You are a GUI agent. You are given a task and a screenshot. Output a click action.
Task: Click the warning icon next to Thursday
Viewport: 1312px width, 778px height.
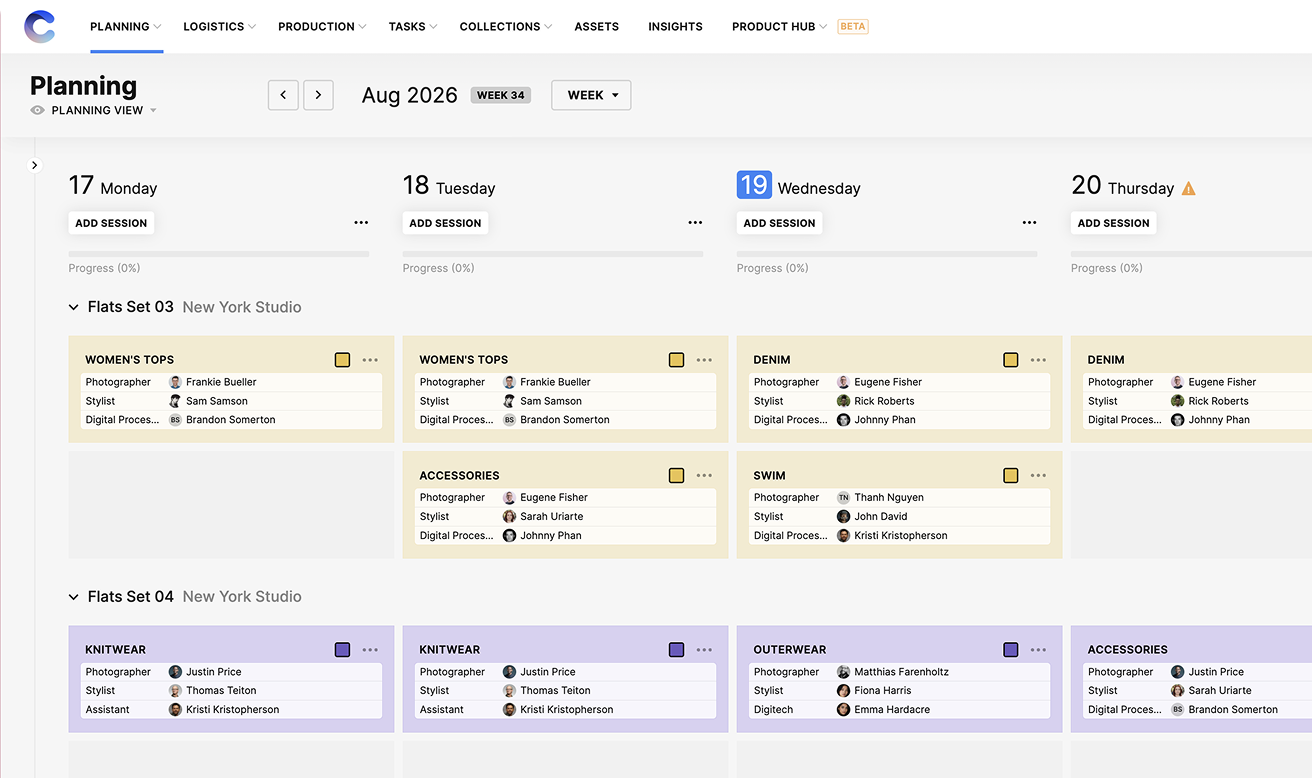pos(1188,188)
